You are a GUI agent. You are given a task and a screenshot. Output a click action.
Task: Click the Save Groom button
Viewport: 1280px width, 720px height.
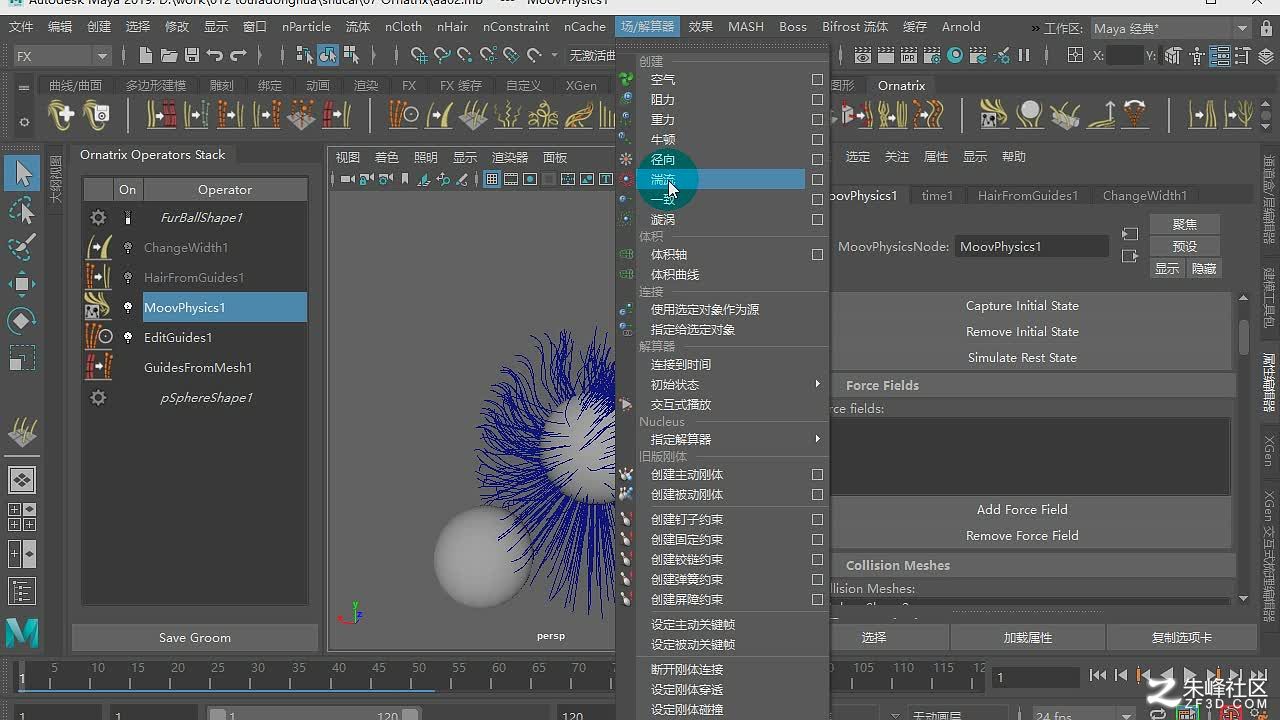(195, 638)
